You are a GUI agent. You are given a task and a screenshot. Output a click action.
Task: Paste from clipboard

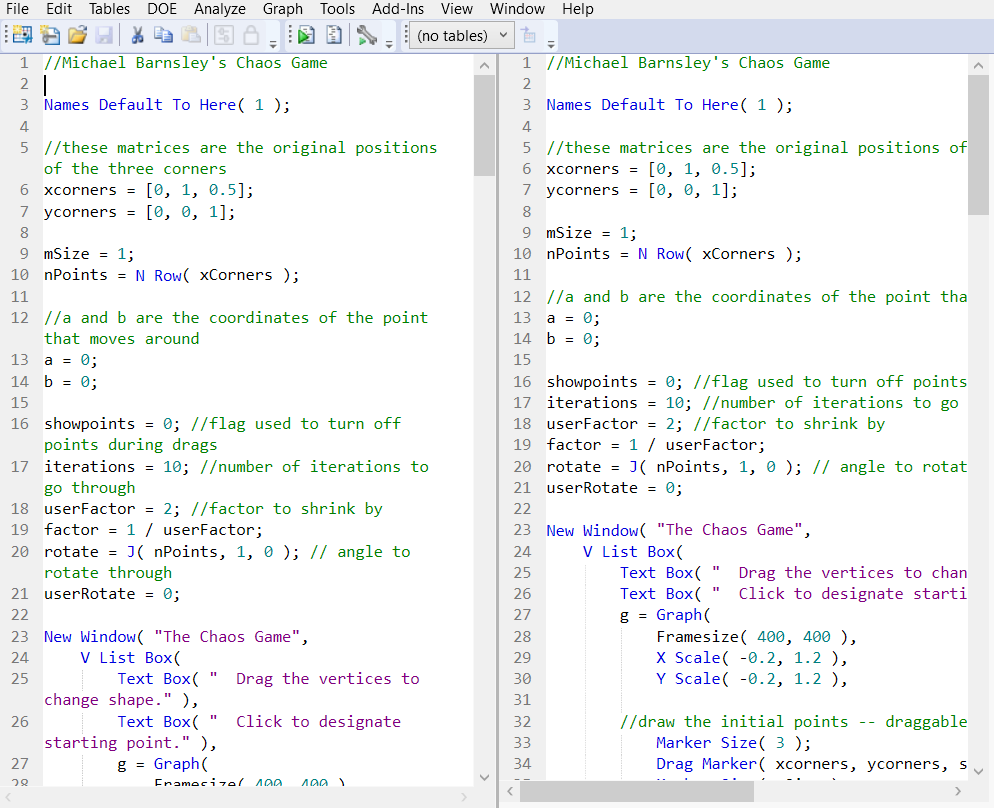190,34
